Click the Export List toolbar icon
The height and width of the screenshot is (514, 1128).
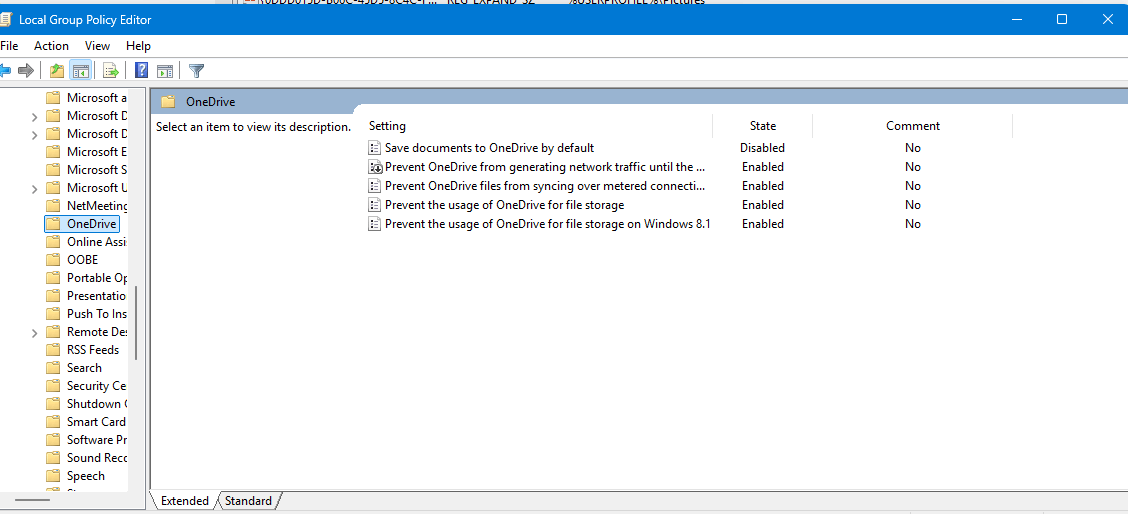pos(111,71)
